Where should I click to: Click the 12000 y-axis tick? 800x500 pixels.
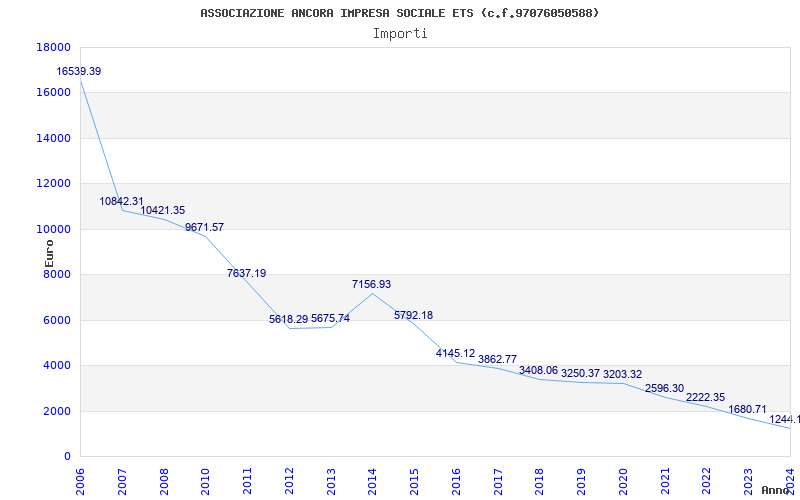[53, 184]
